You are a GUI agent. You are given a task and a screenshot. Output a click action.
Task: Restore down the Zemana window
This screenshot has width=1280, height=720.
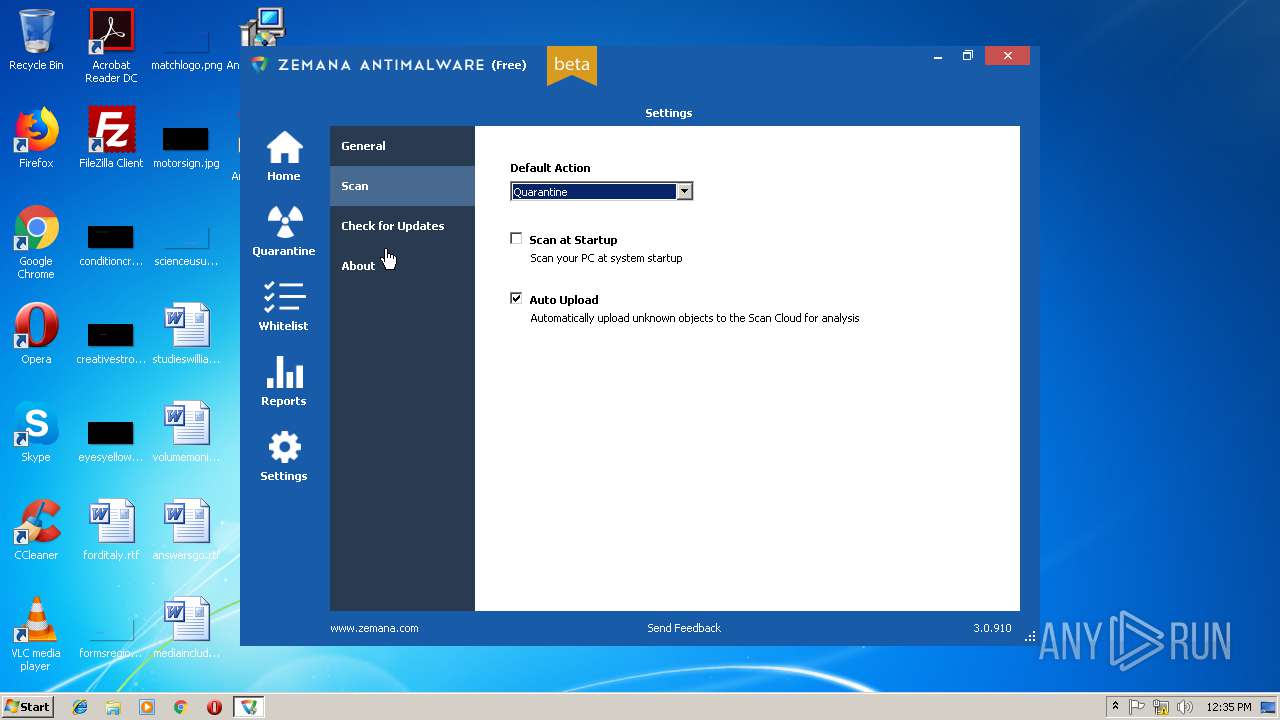(x=968, y=56)
